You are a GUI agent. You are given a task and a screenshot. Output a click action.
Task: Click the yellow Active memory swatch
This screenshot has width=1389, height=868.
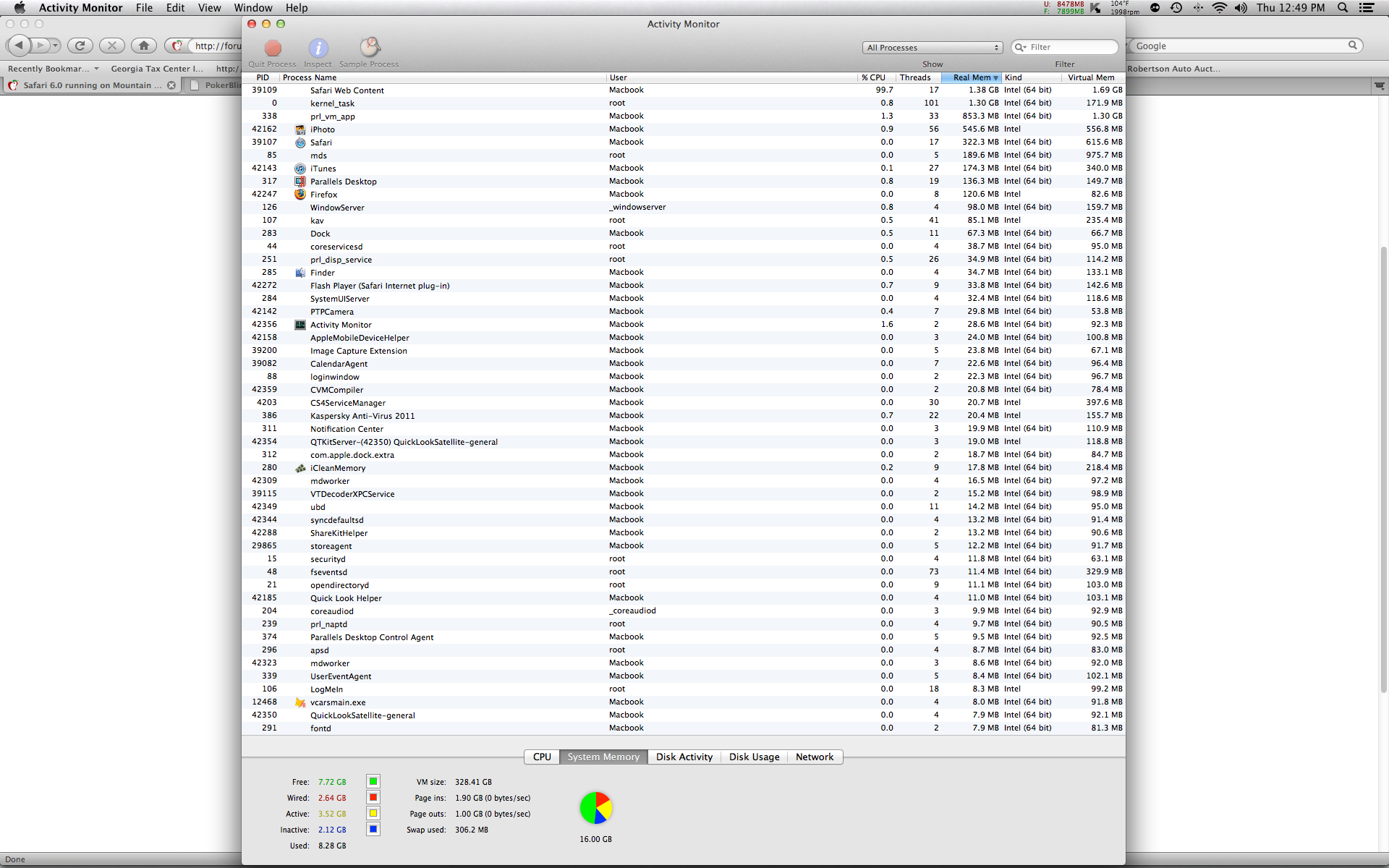pyautogui.click(x=373, y=814)
